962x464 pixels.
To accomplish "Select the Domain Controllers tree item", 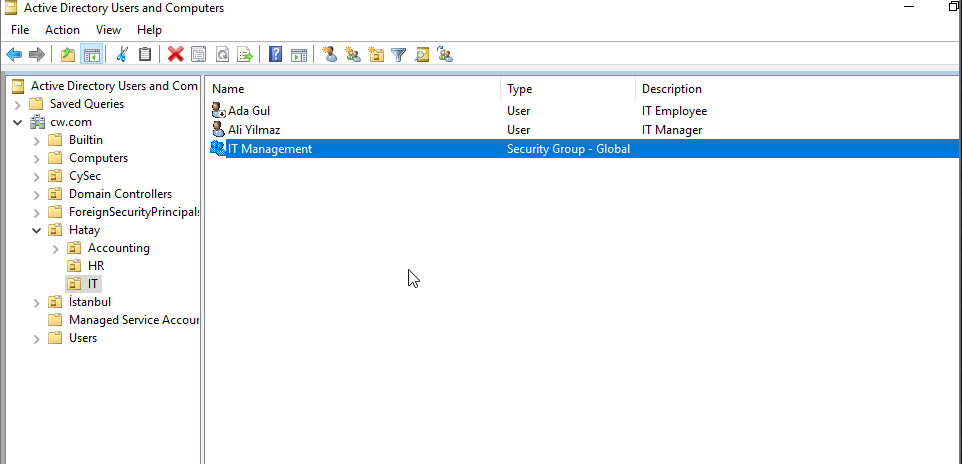I will coord(120,194).
